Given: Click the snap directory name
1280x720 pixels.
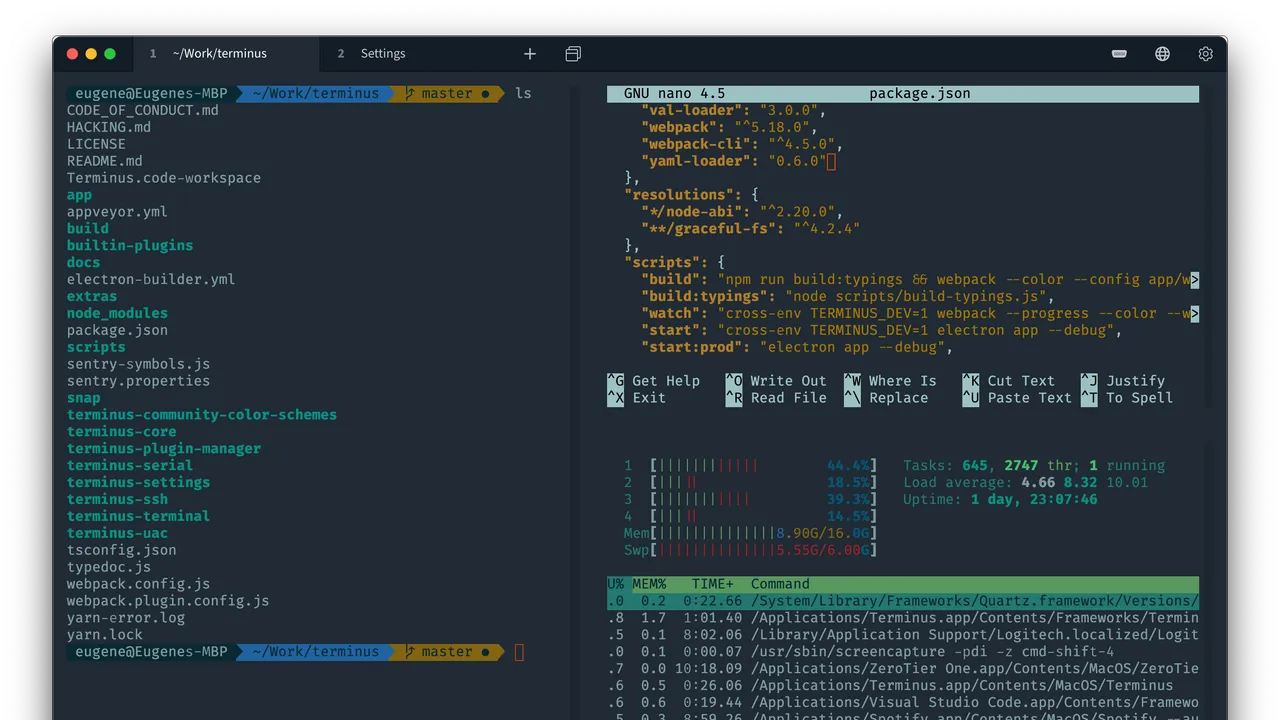Looking at the screenshot, I should click(84, 398).
